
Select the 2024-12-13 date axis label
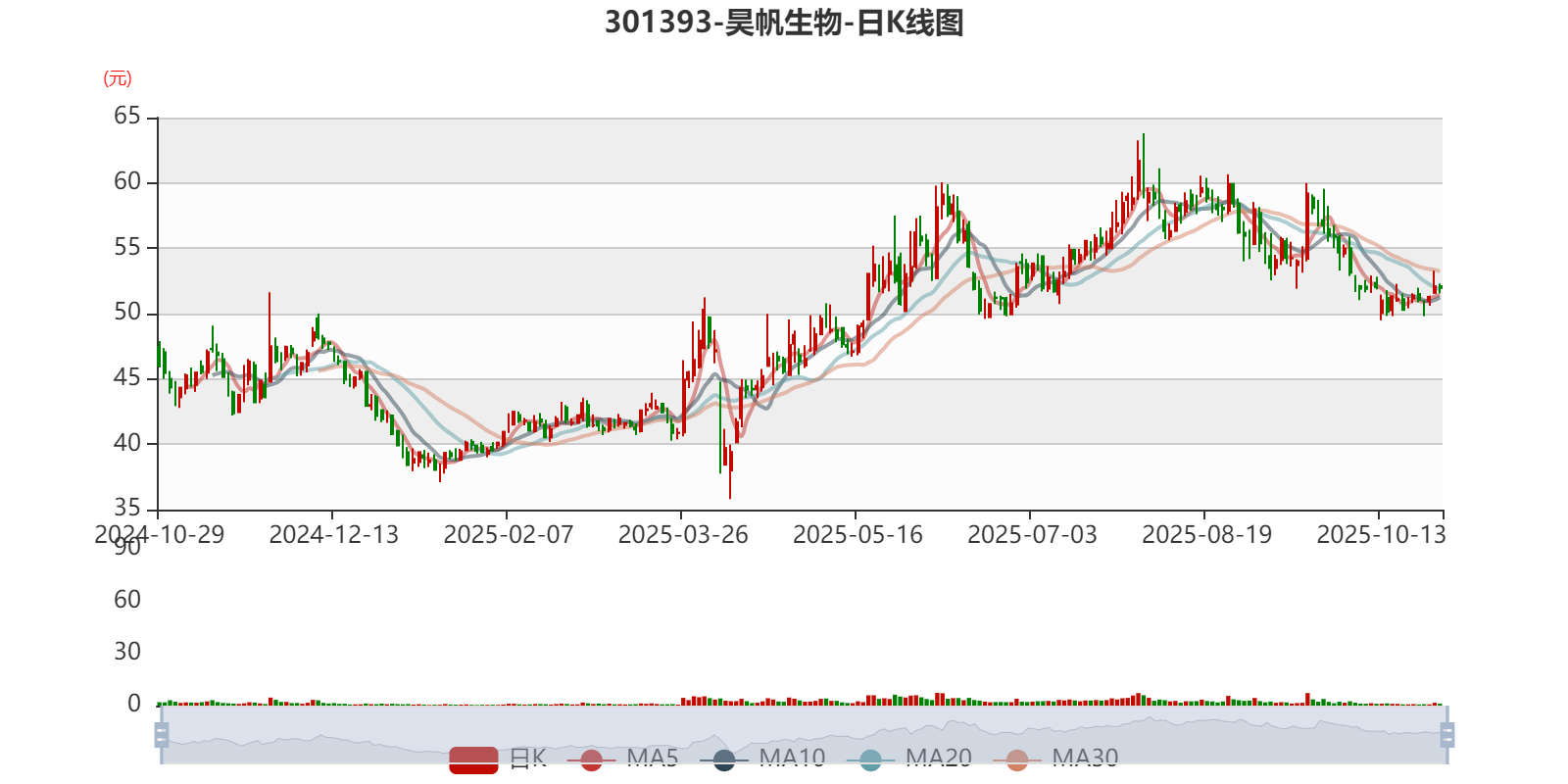(333, 534)
